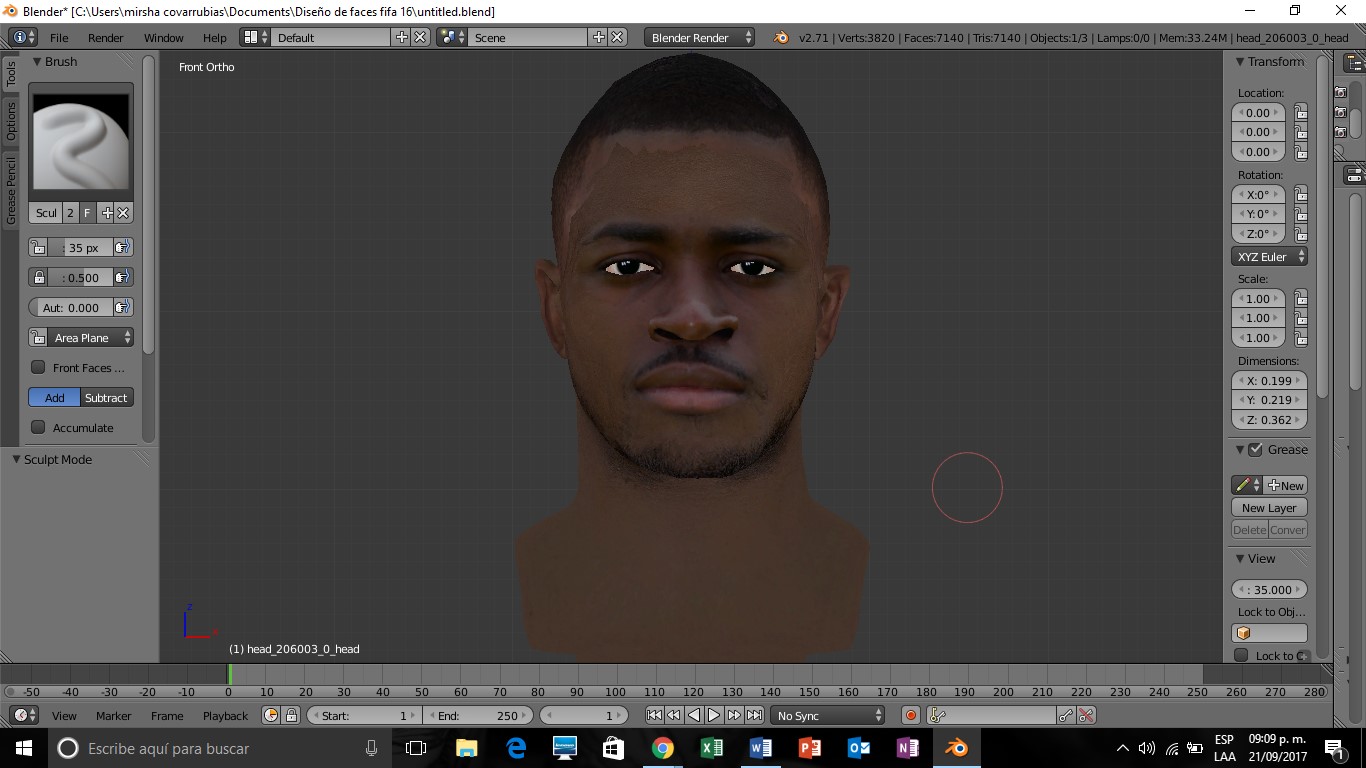Open keying set key icon
1366x768 pixels.
938,715
